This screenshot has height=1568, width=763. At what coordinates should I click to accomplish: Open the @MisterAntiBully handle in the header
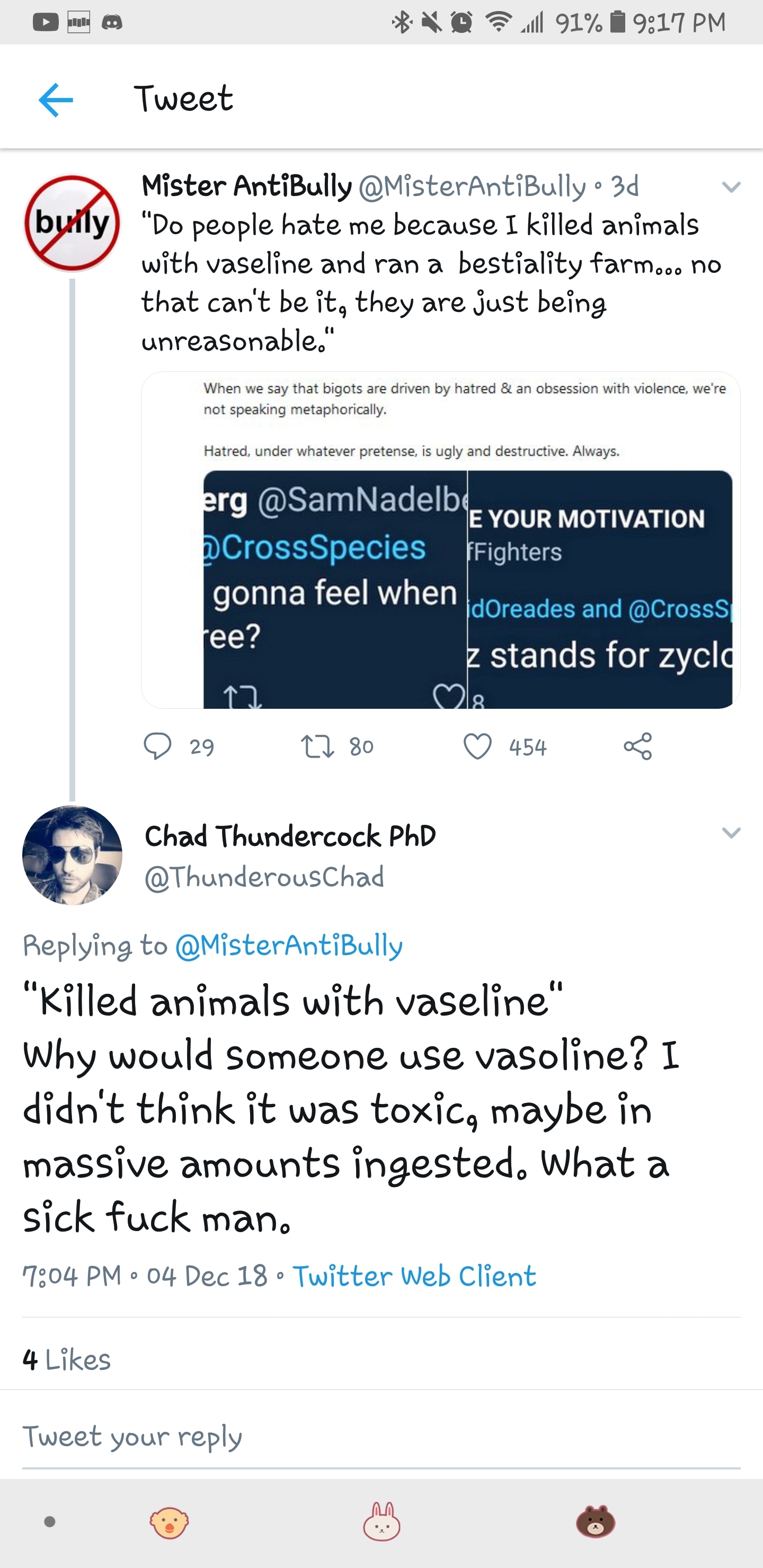(x=472, y=186)
